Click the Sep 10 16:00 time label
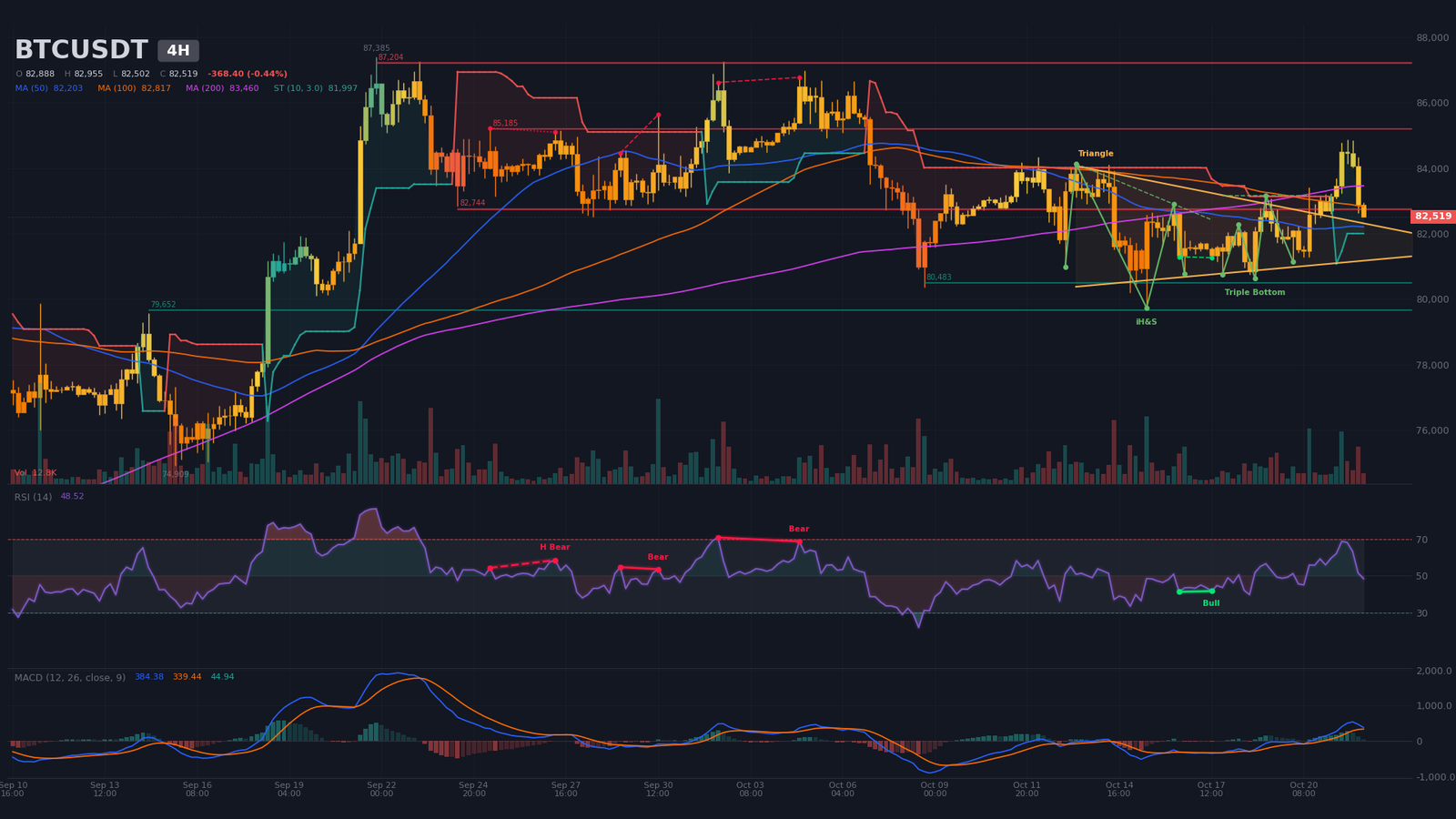 point(14,789)
